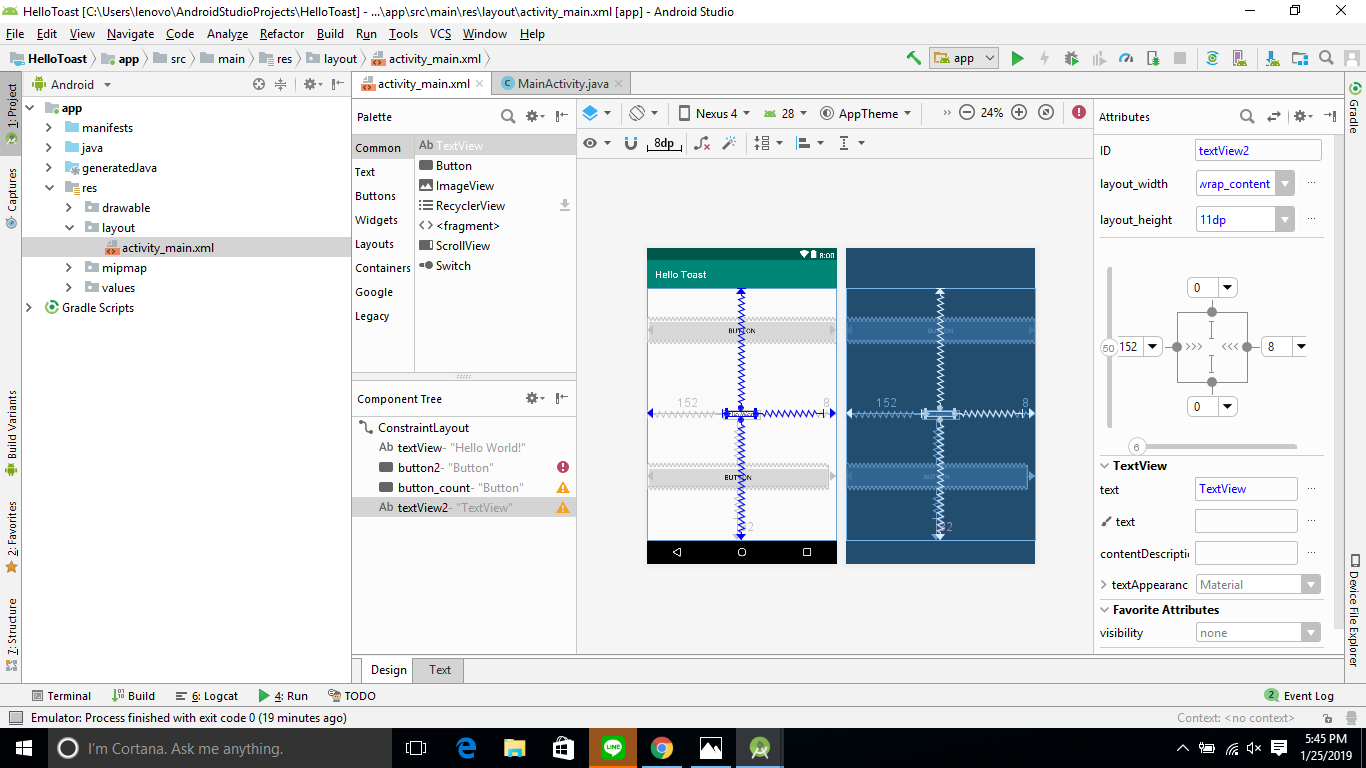
Task: Open the SDK Manager icon
Action: click(1271, 58)
